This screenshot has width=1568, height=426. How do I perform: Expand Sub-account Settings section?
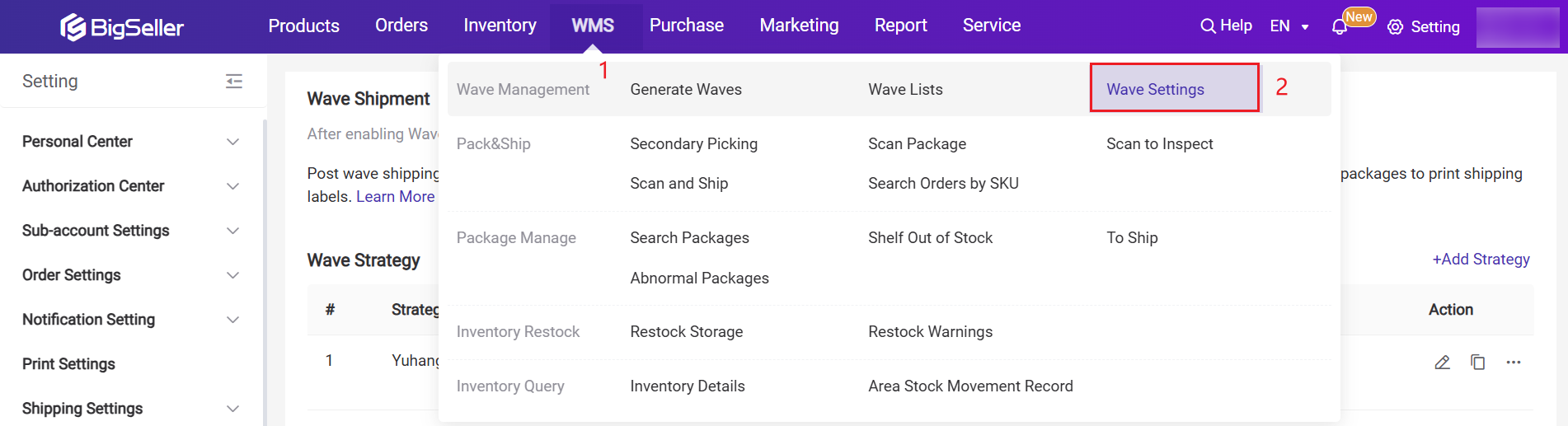pos(232,231)
